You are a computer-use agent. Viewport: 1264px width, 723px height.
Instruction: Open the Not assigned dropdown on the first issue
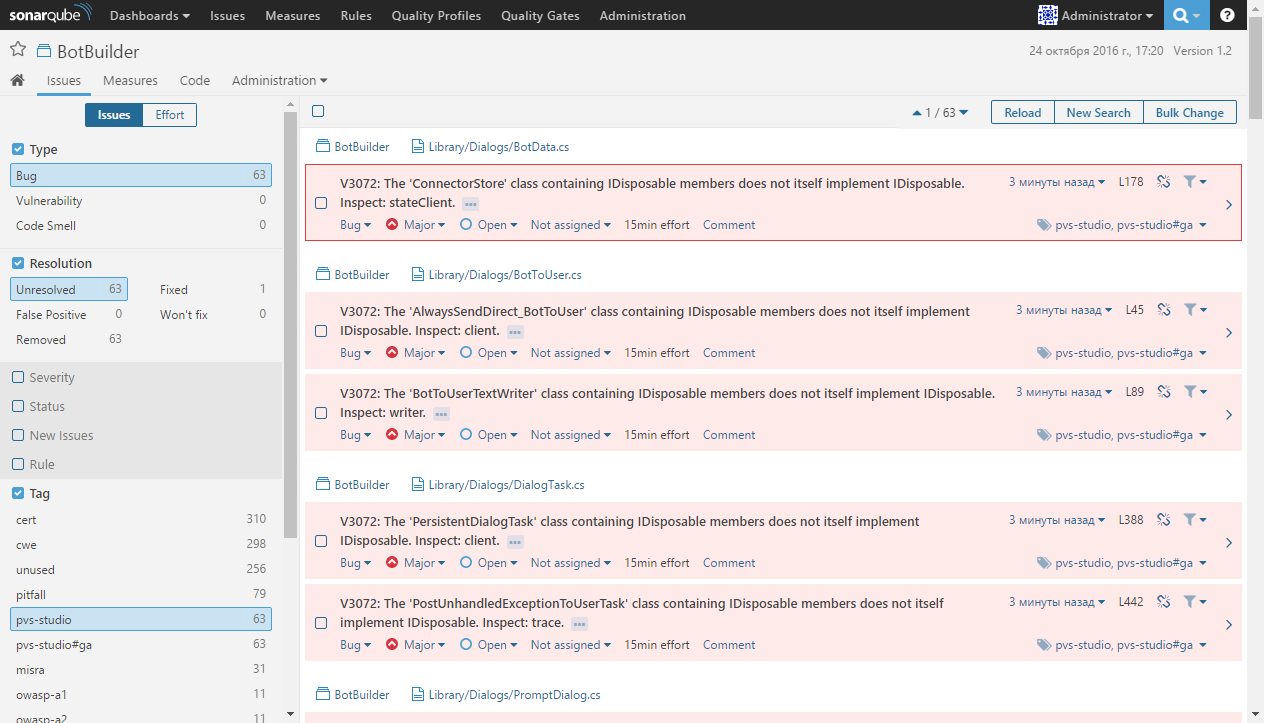coord(570,224)
